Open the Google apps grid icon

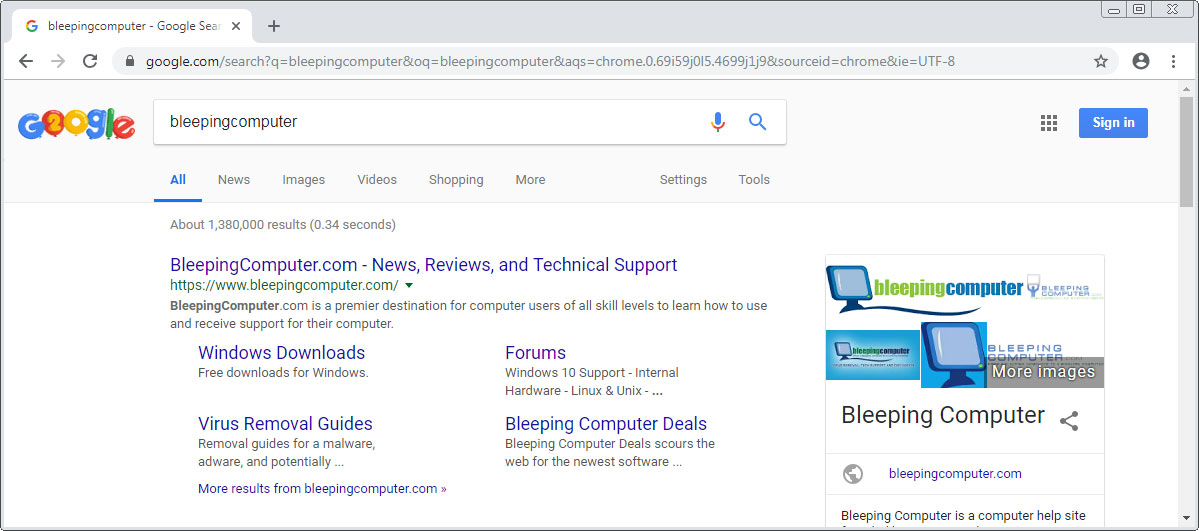pyautogui.click(x=1049, y=123)
